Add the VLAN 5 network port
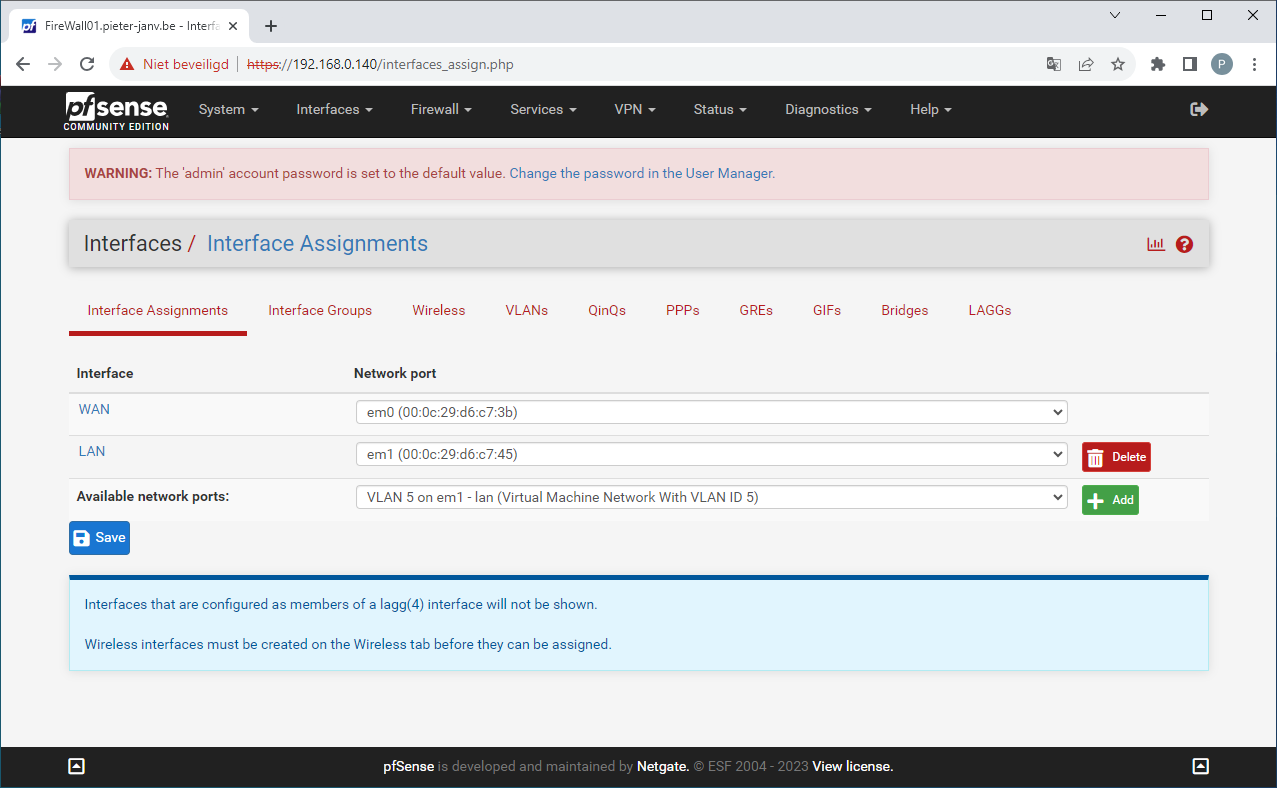Screen dimensions: 1277x788 tap(1110, 500)
